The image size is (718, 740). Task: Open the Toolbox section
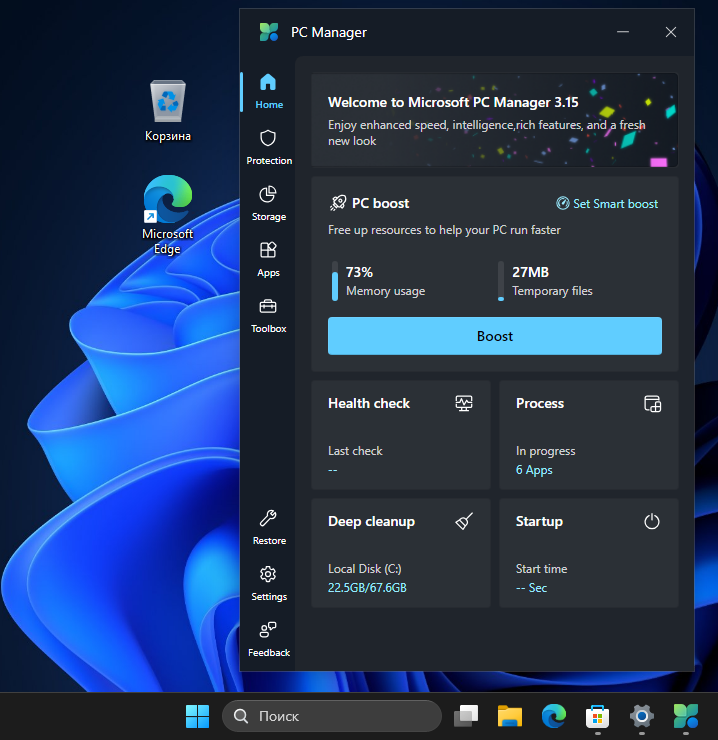(269, 315)
